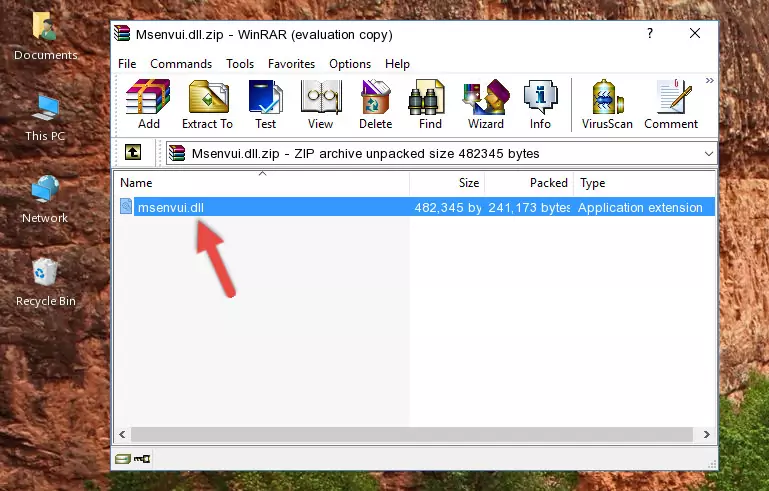Screen dimensions: 769x491
Task: Open the Help menu
Action: click(x=397, y=64)
